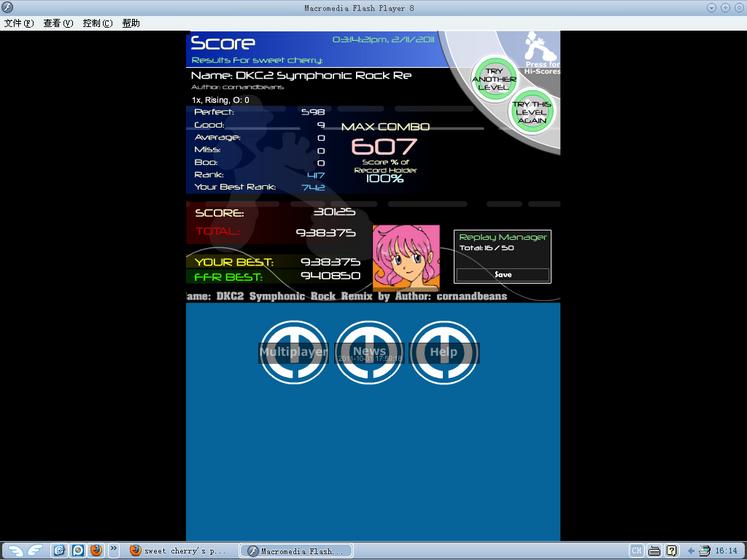747x560 pixels.
Task: Open the 帮助 menu
Action: (x=131, y=23)
